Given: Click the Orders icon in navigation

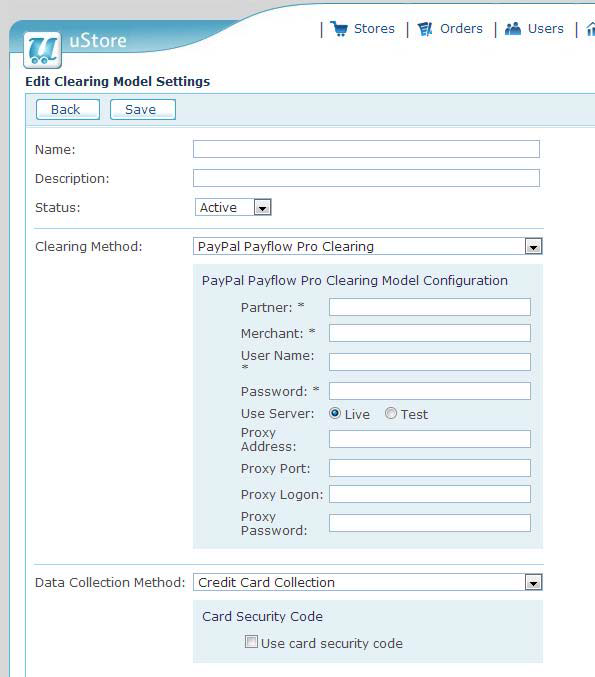Looking at the screenshot, I should point(425,29).
